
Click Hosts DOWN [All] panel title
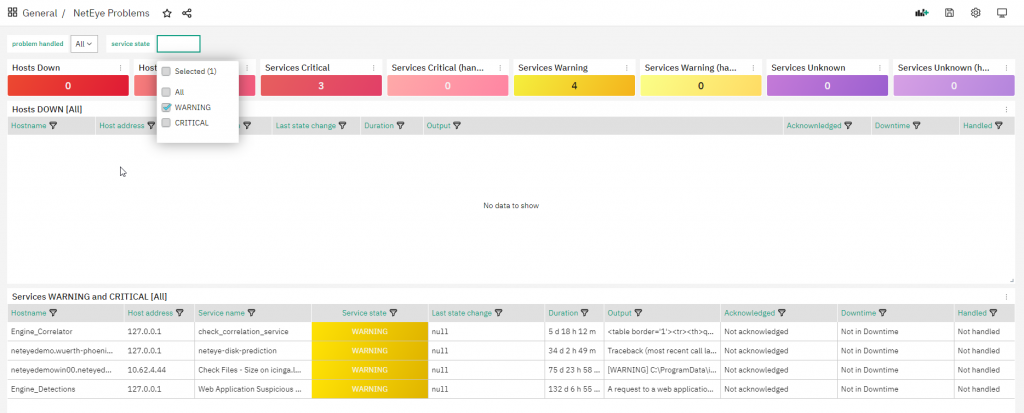(x=47, y=109)
